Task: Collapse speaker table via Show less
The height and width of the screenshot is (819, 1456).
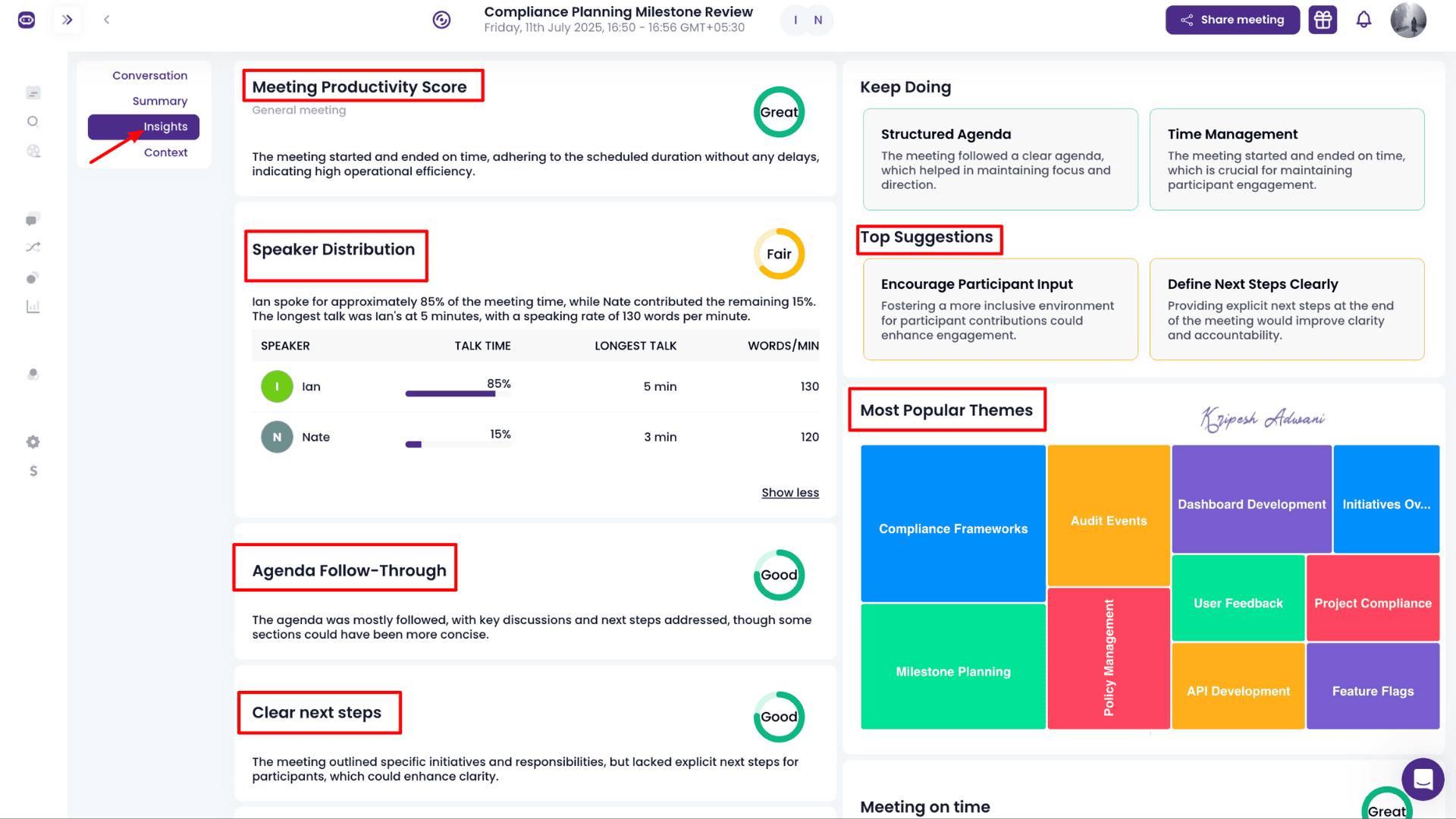Action: point(789,493)
